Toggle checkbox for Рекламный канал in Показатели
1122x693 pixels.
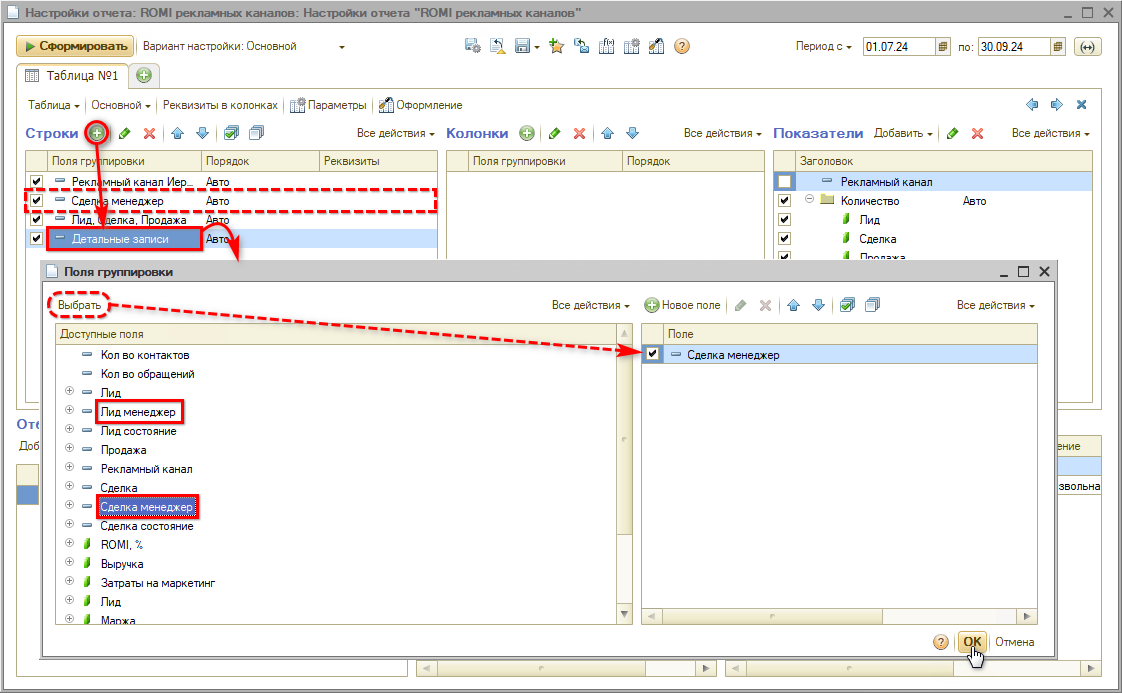click(785, 182)
